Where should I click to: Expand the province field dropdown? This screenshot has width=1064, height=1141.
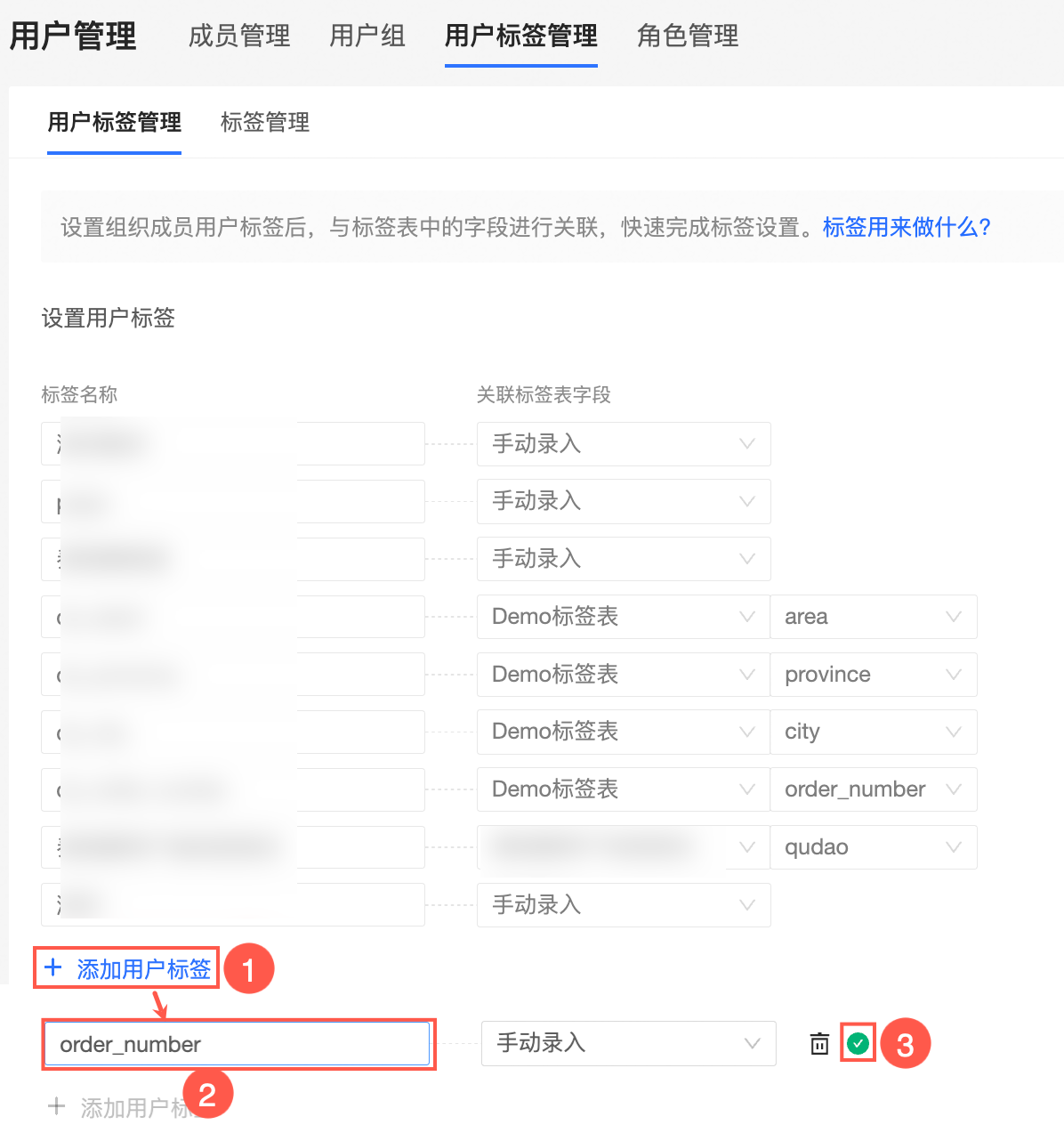[874, 675]
